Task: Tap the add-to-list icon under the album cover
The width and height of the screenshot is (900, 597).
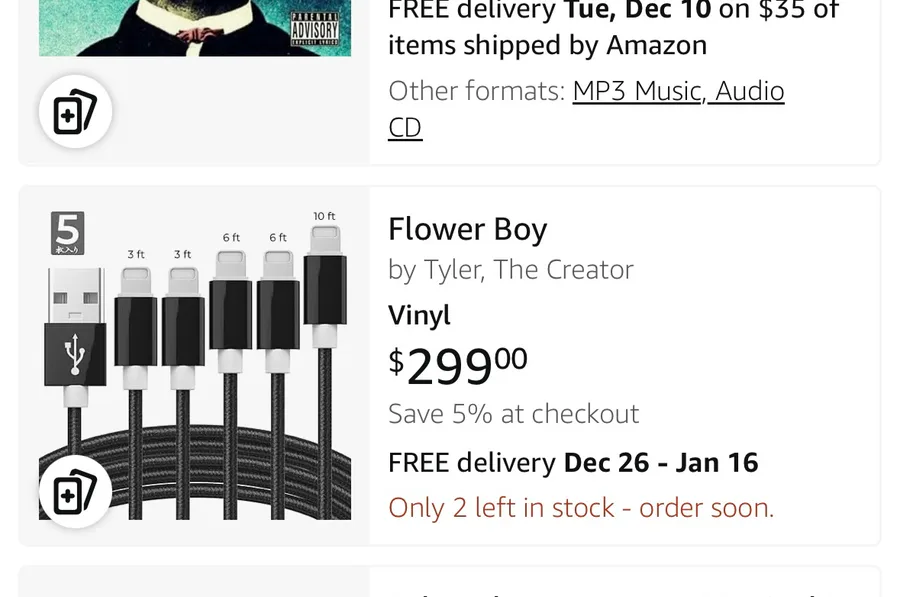Action: tap(75, 111)
